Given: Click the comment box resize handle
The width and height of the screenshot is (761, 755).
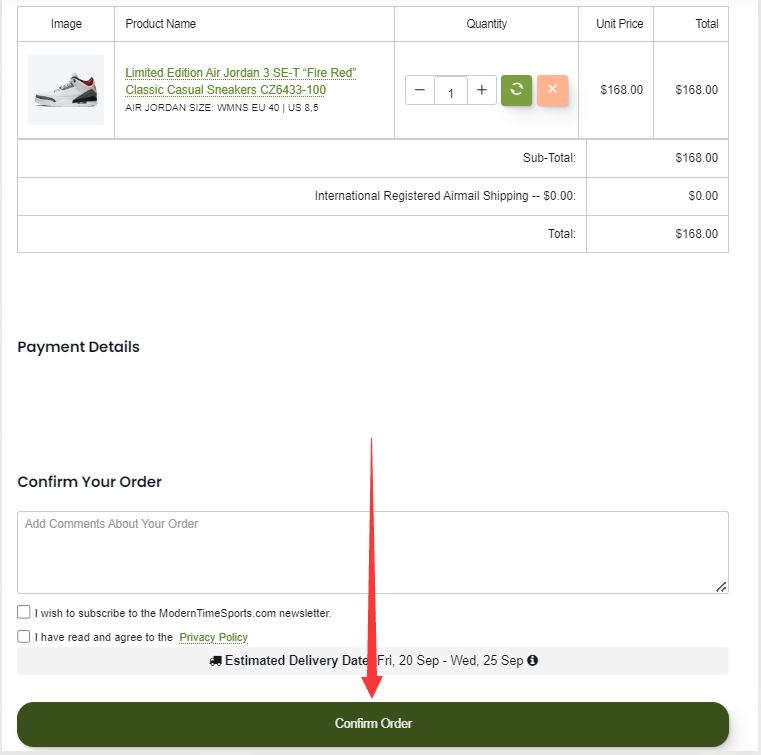Looking at the screenshot, I should pyautogui.click(x=721, y=587).
